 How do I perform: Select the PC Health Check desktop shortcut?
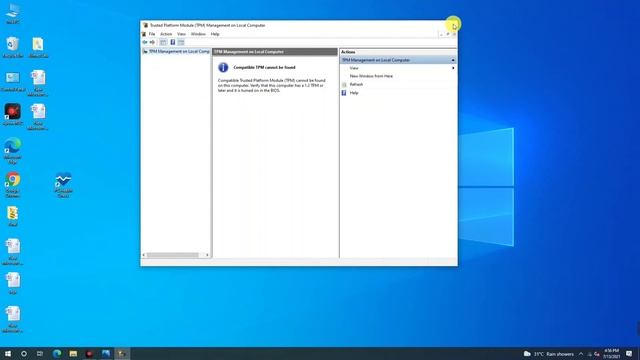(63, 185)
